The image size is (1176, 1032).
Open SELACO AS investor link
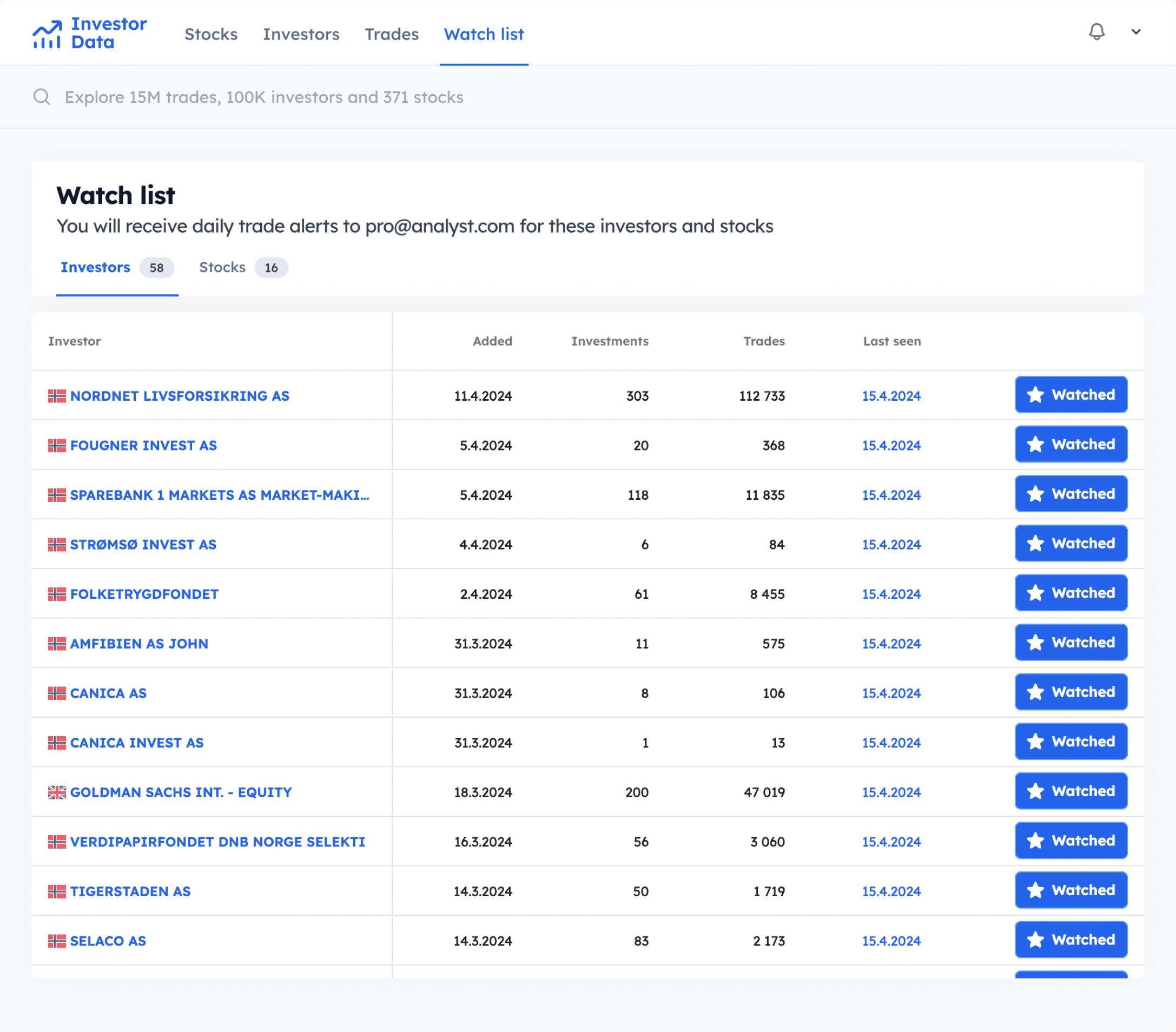pos(108,940)
